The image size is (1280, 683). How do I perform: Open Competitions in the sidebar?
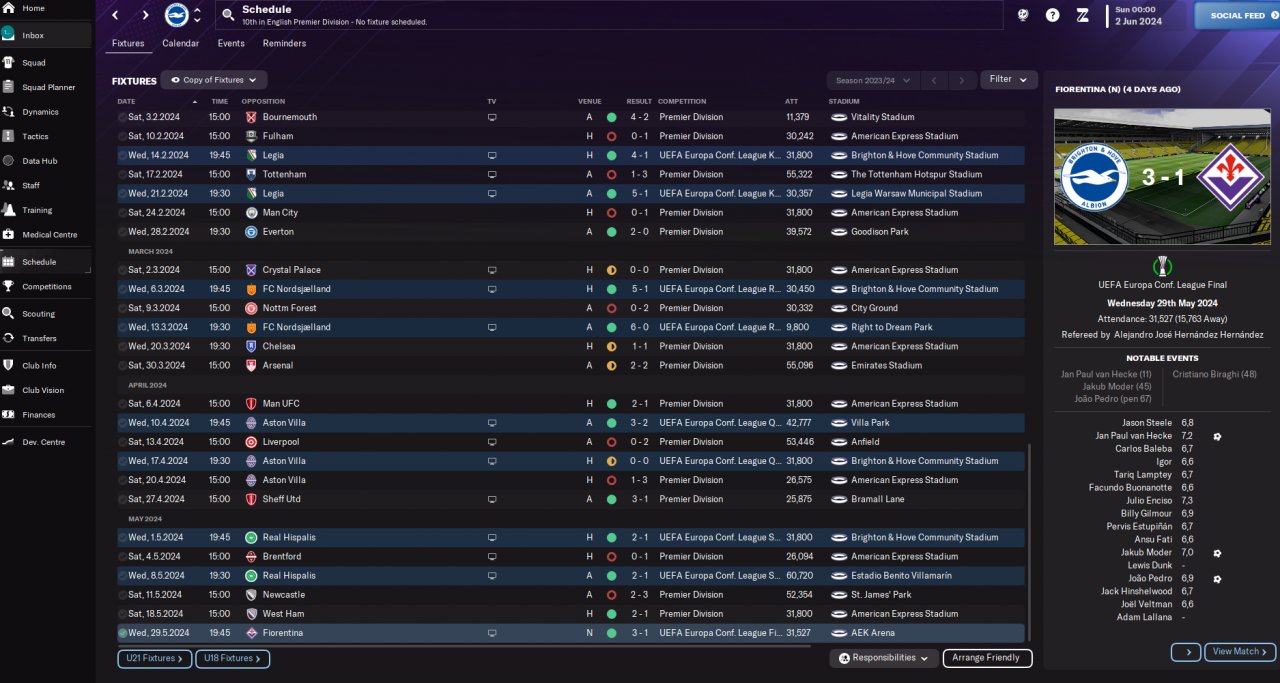(x=47, y=286)
